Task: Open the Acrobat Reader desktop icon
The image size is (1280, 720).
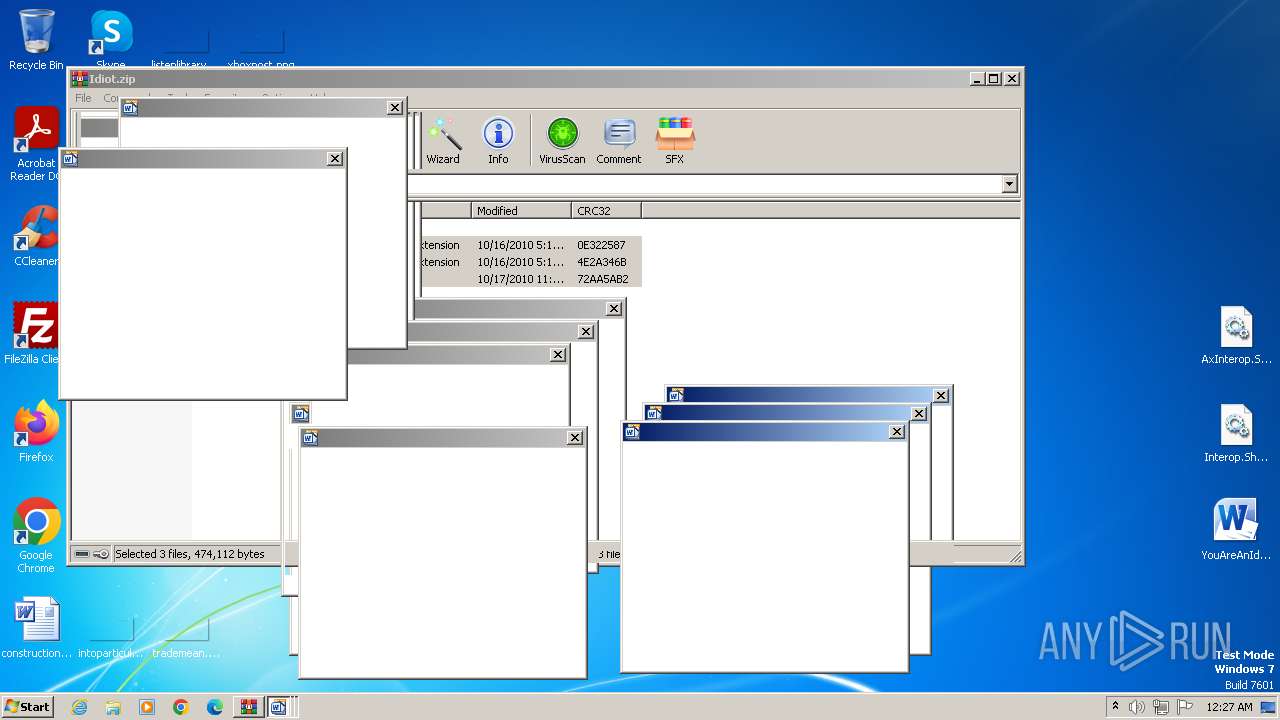Action: point(36,145)
